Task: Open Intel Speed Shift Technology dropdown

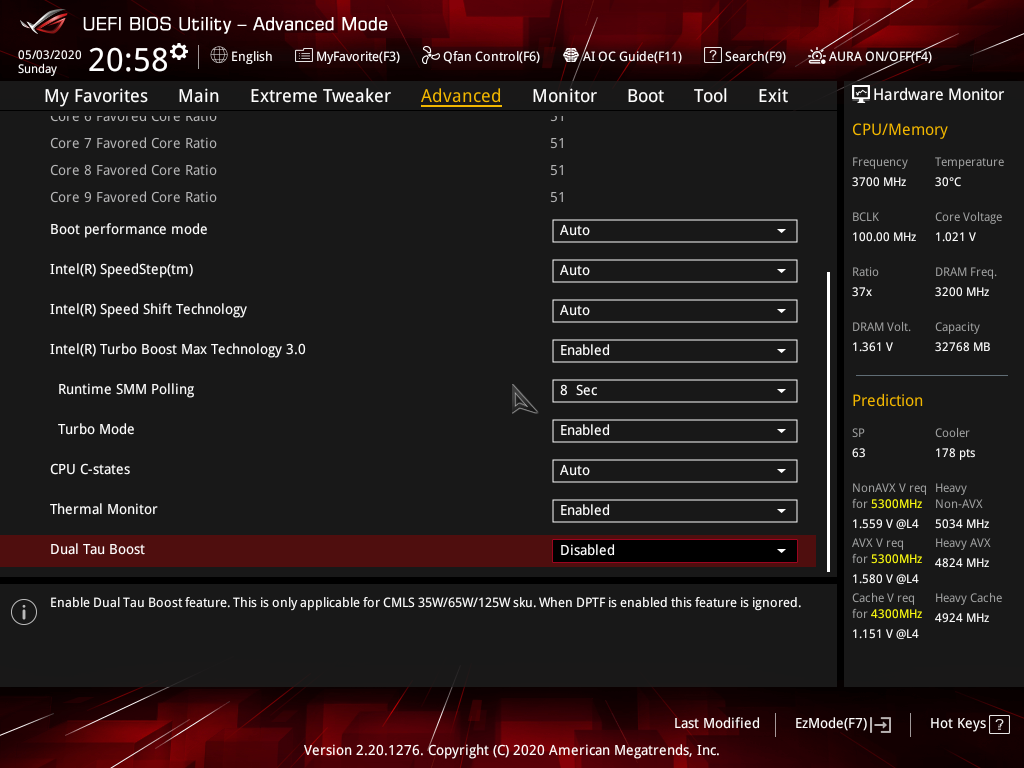Action: [675, 311]
